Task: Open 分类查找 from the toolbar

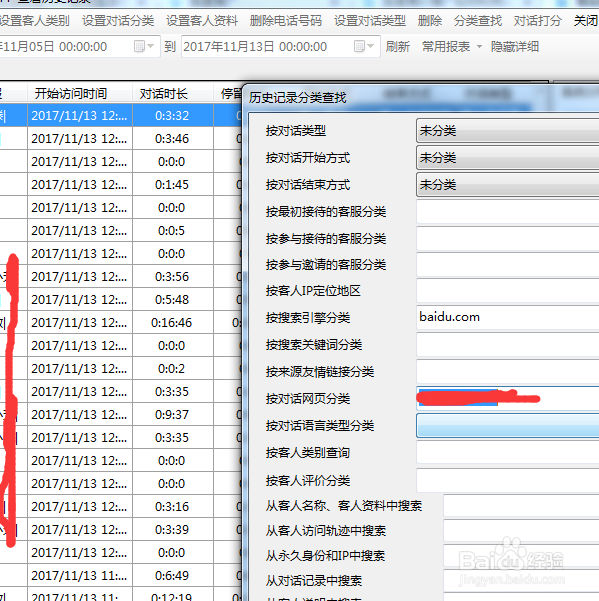Action: [478, 21]
